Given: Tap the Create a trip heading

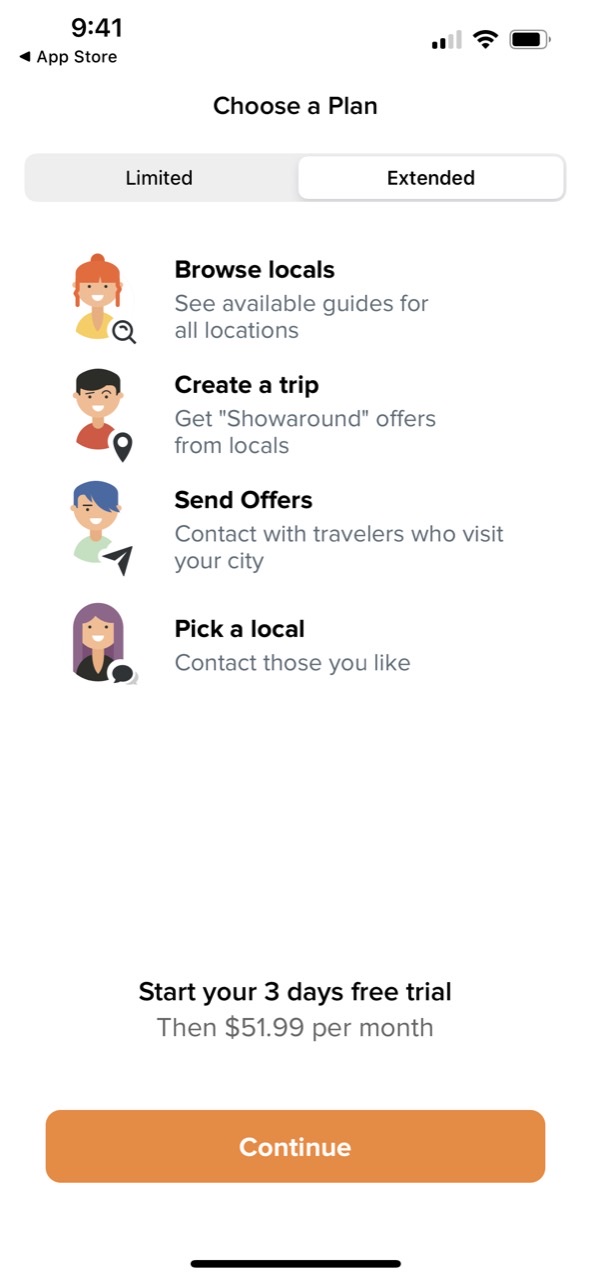Looking at the screenshot, I should 246,385.
